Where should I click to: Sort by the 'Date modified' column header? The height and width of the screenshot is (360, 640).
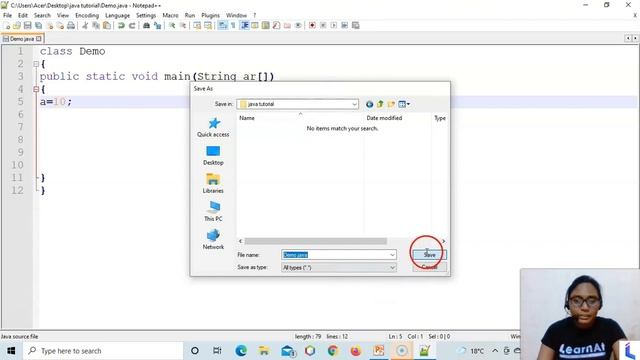[x=384, y=118]
